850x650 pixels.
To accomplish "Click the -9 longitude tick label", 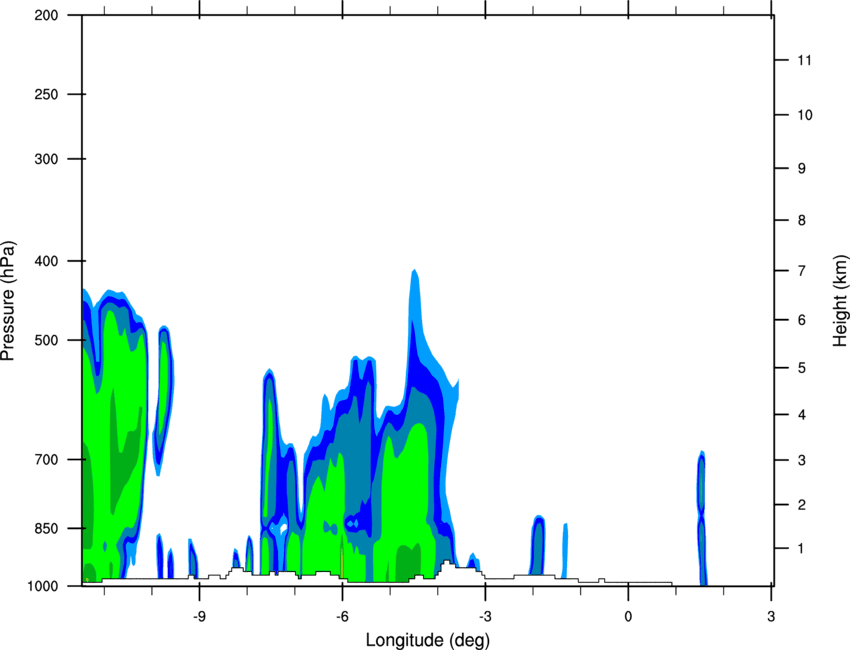I will pyautogui.click(x=199, y=617).
